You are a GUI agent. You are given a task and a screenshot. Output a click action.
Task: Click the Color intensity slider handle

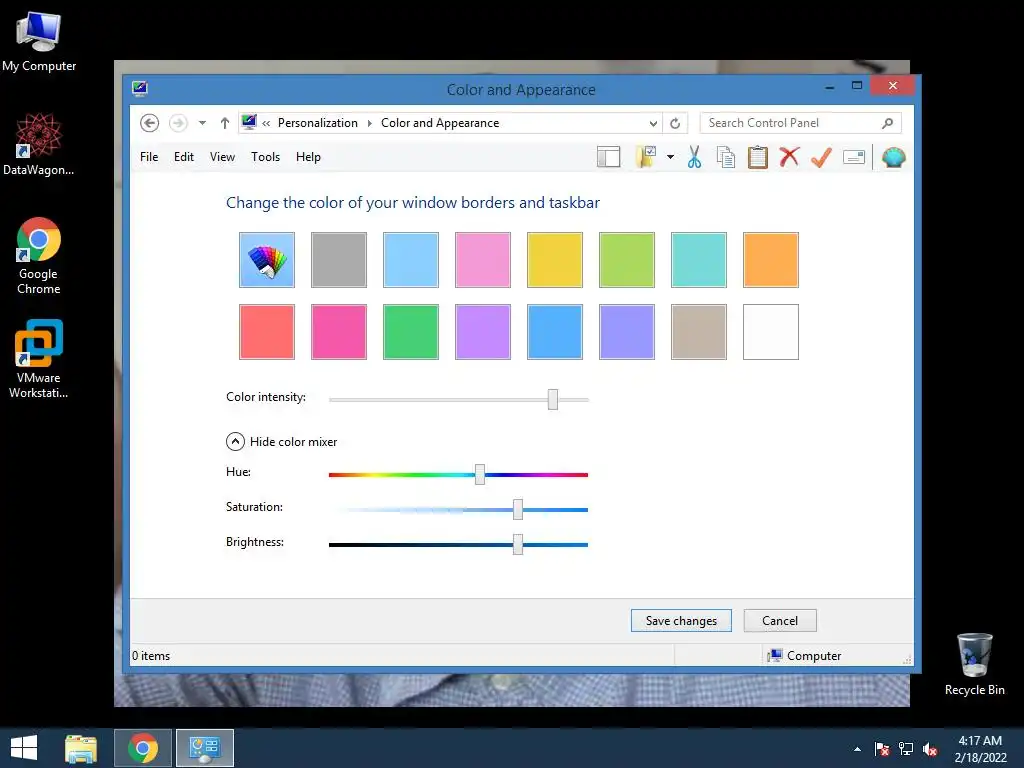click(553, 399)
